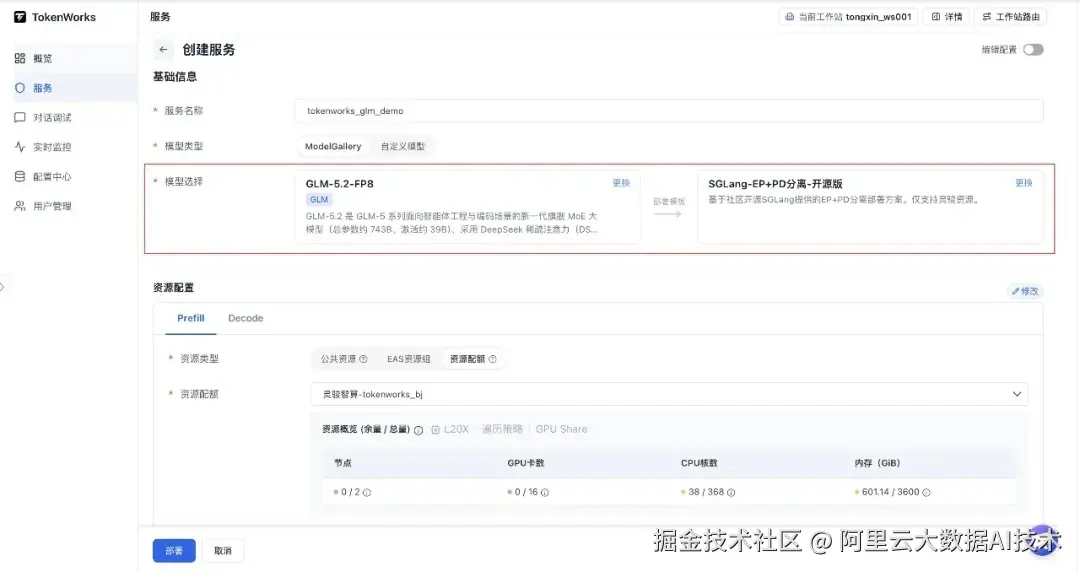
Task: Click the 部署 deploy button
Action: point(174,551)
